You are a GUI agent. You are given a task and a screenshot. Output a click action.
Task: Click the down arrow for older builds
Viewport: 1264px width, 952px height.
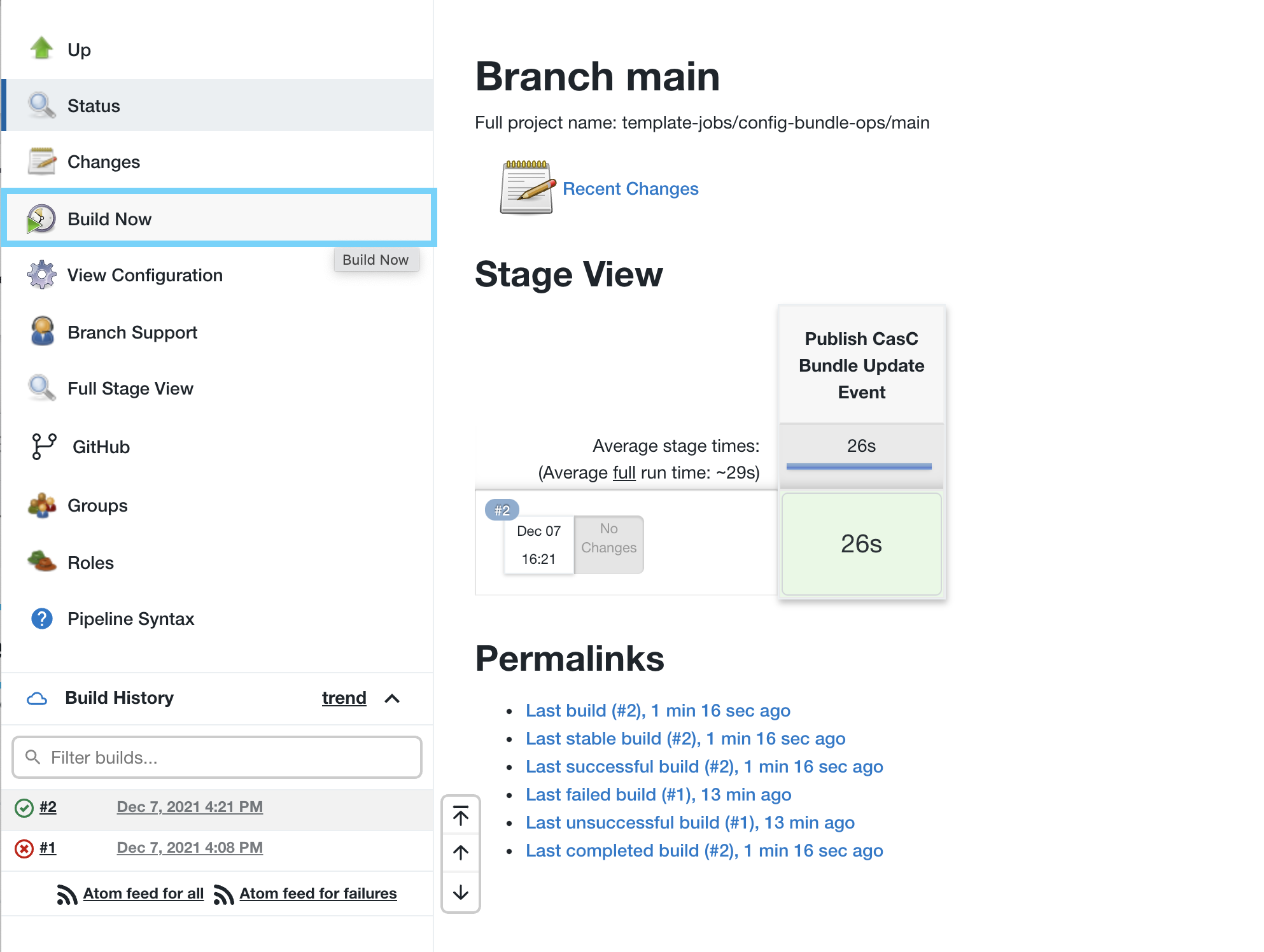coord(461,892)
